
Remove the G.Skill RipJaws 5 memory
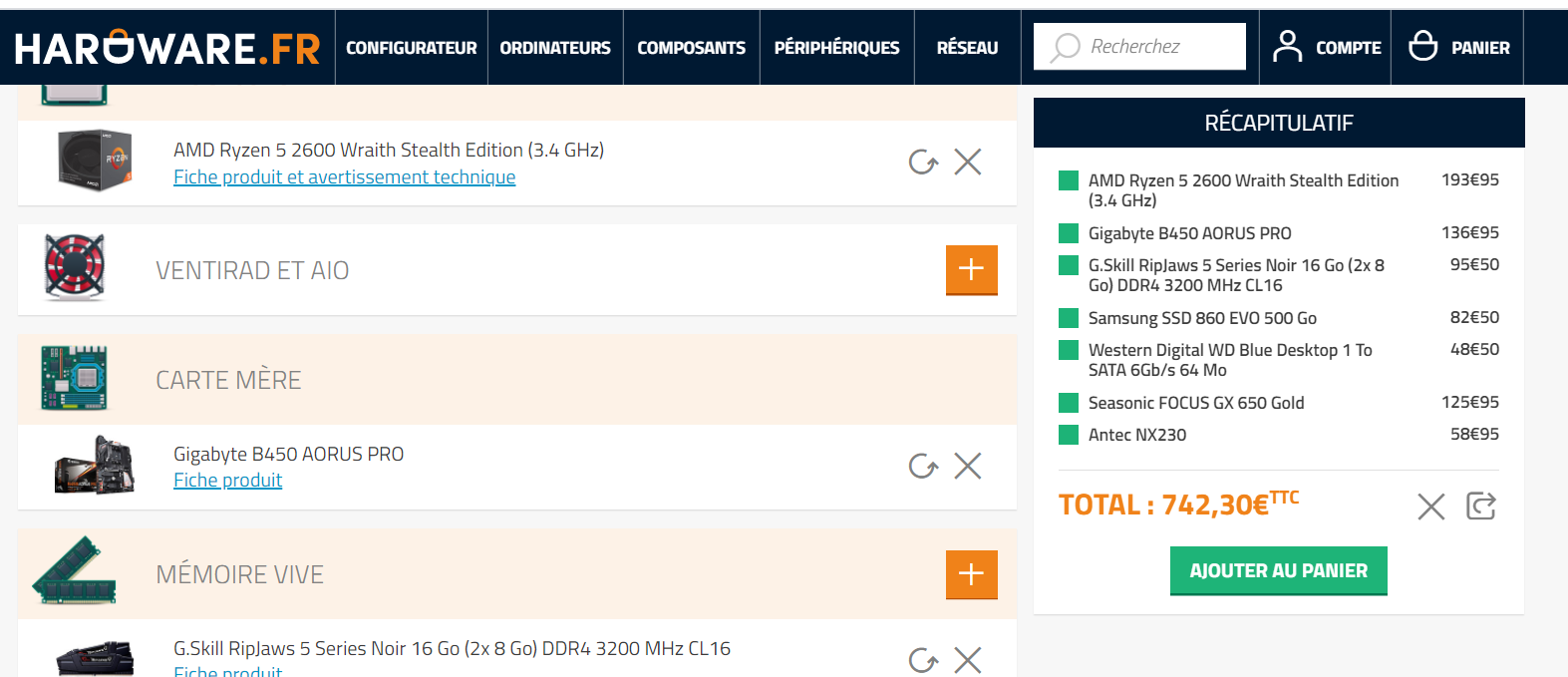(x=968, y=660)
